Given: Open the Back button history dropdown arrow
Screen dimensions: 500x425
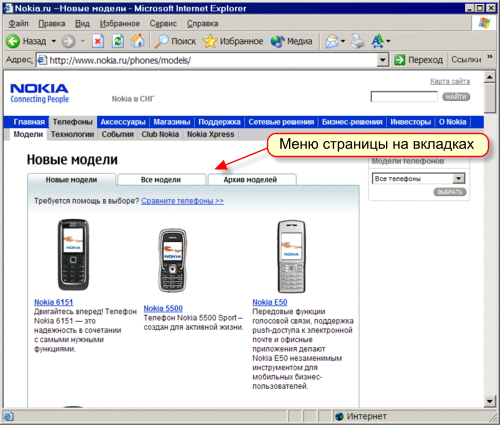Looking at the screenshot, I should coord(54,41).
